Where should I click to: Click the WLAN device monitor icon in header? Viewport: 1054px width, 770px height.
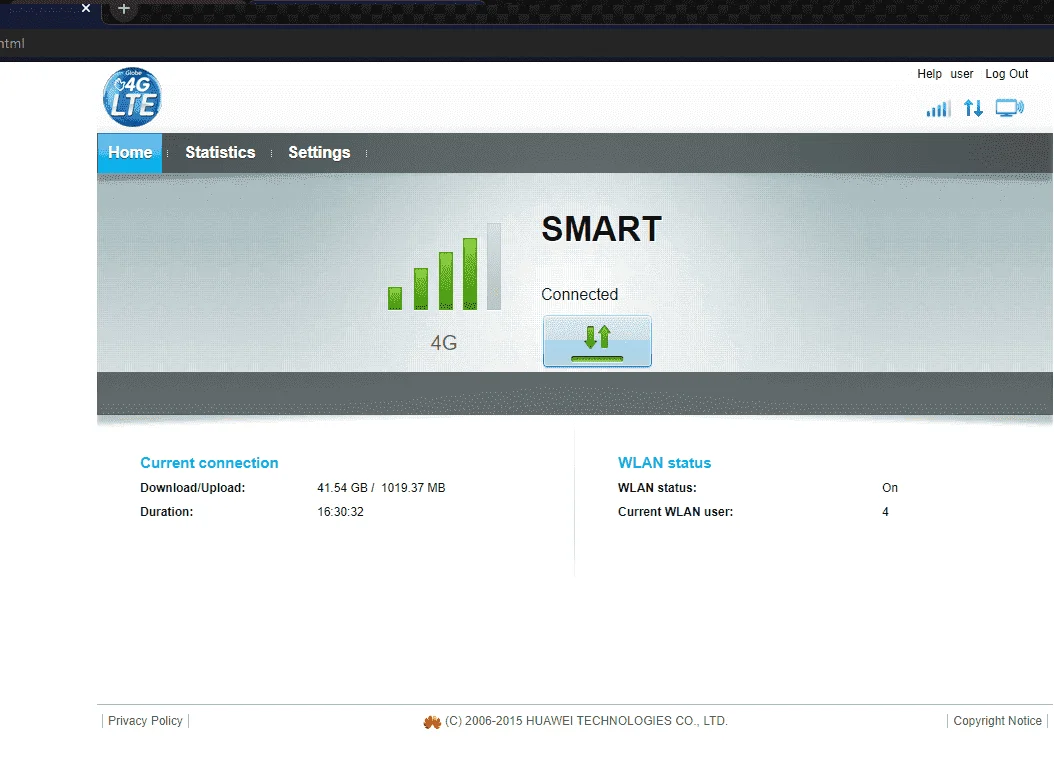click(1010, 108)
